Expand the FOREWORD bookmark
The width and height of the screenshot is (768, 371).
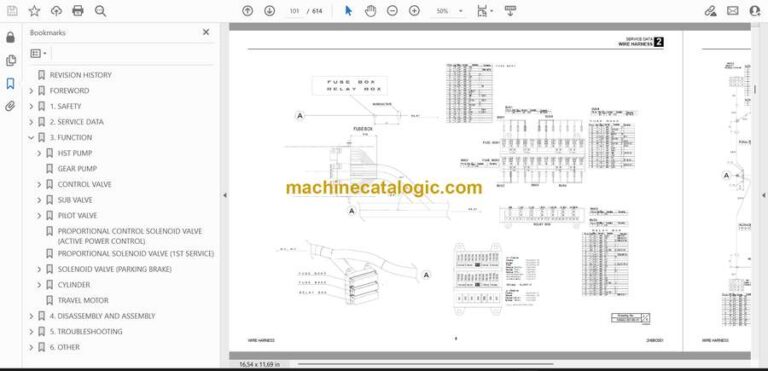(31, 91)
